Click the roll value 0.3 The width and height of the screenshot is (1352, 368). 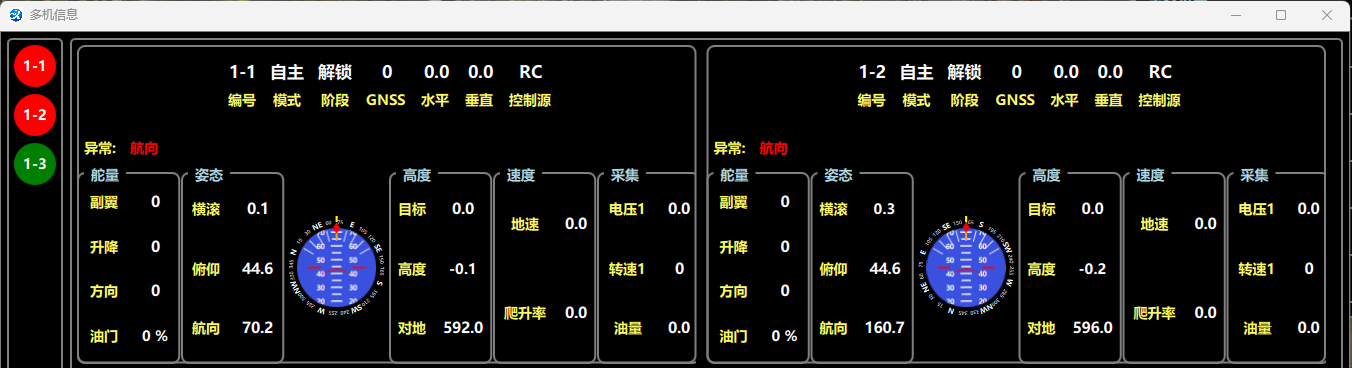(x=884, y=208)
